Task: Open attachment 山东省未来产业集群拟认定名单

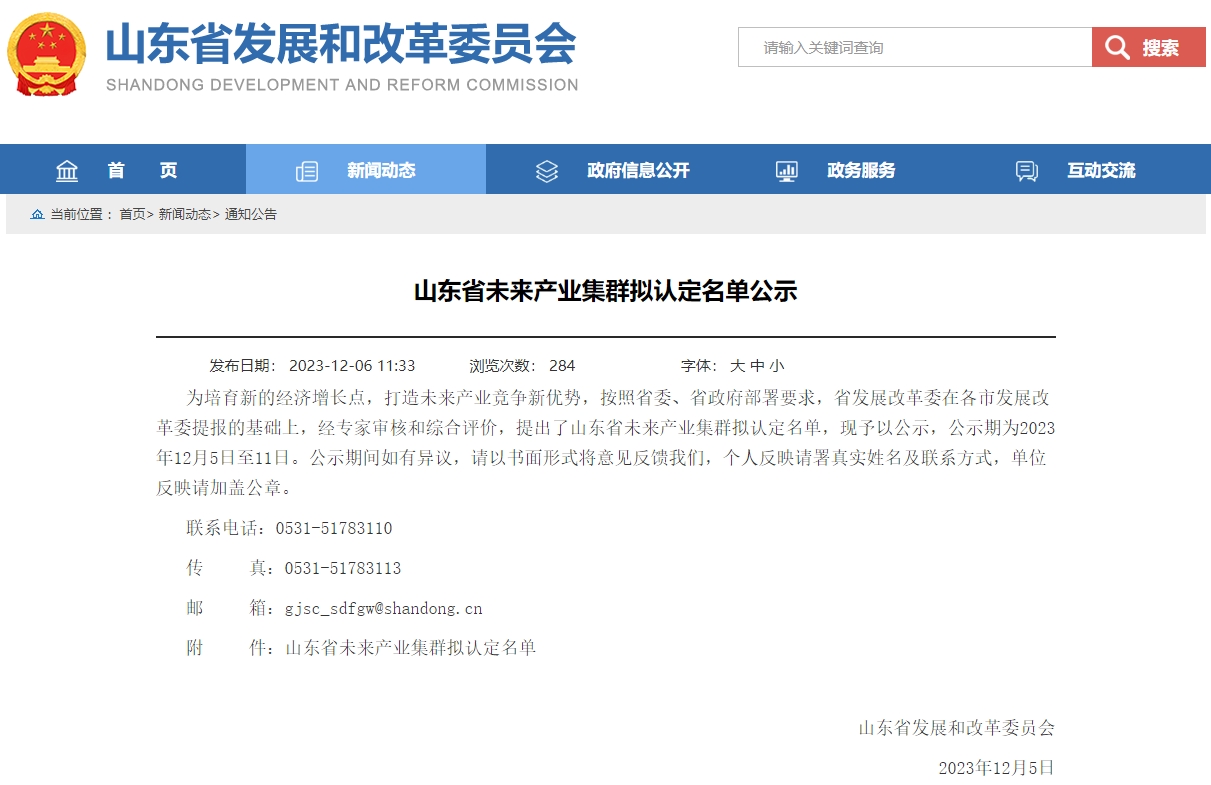Action: 411,648
